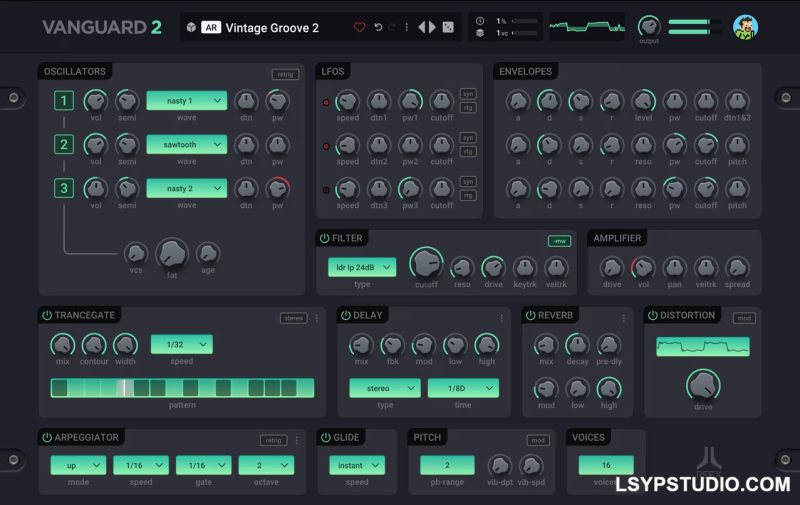The width and height of the screenshot is (800, 505).
Task: Open the Arpeggiator mode dropdown up
Action: click(x=78, y=465)
